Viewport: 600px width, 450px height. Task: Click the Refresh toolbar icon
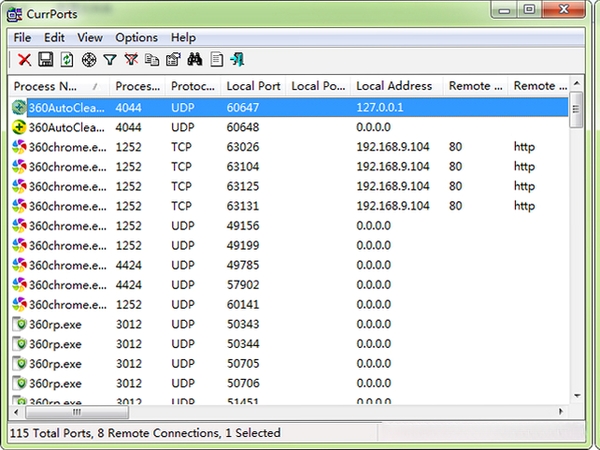point(67,60)
